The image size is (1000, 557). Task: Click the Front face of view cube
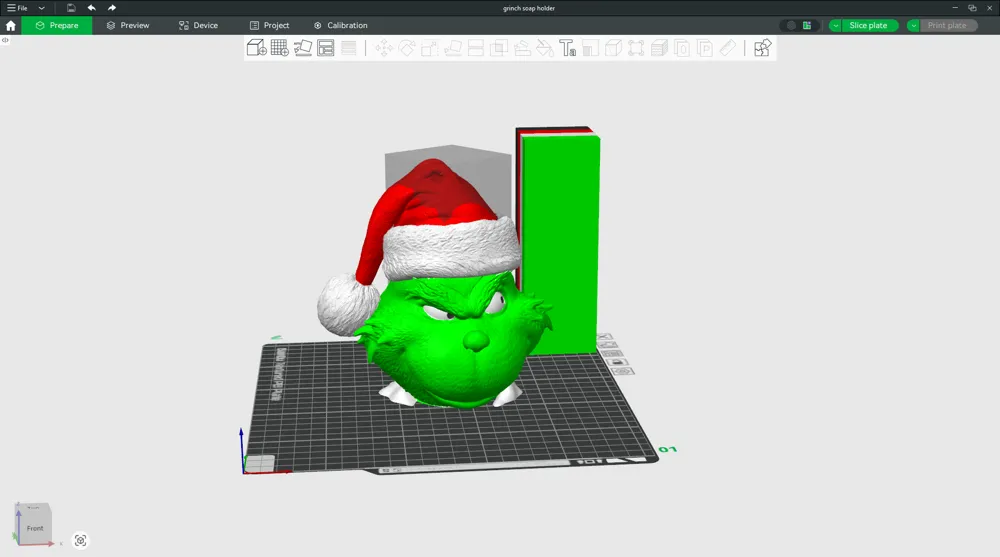34,528
